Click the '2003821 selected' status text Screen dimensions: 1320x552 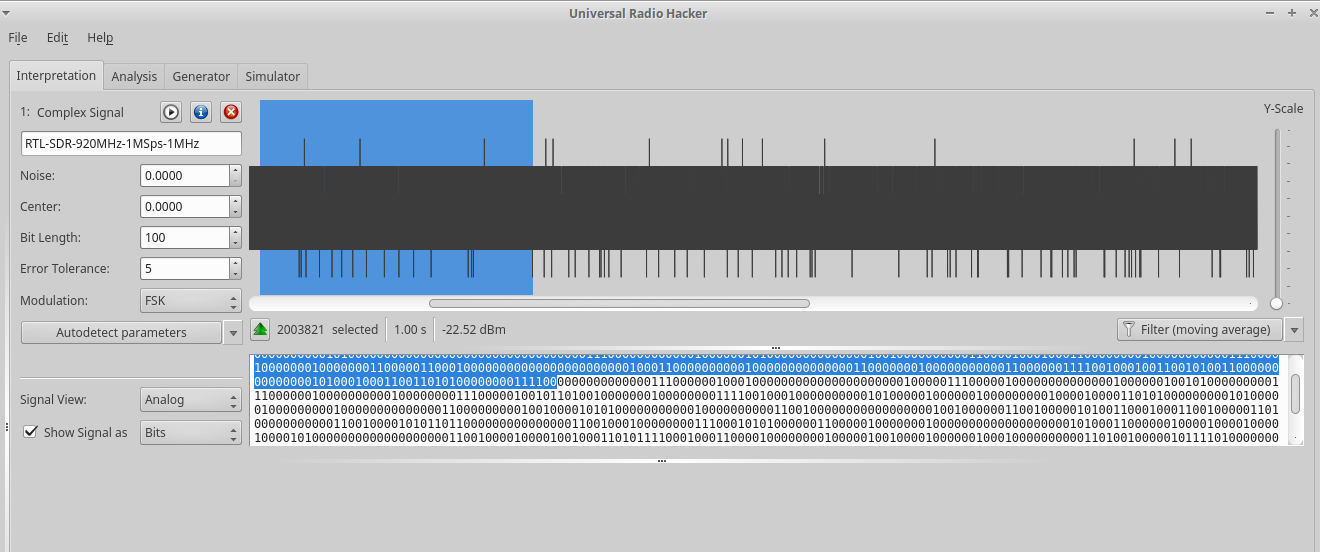coord(327,329)
